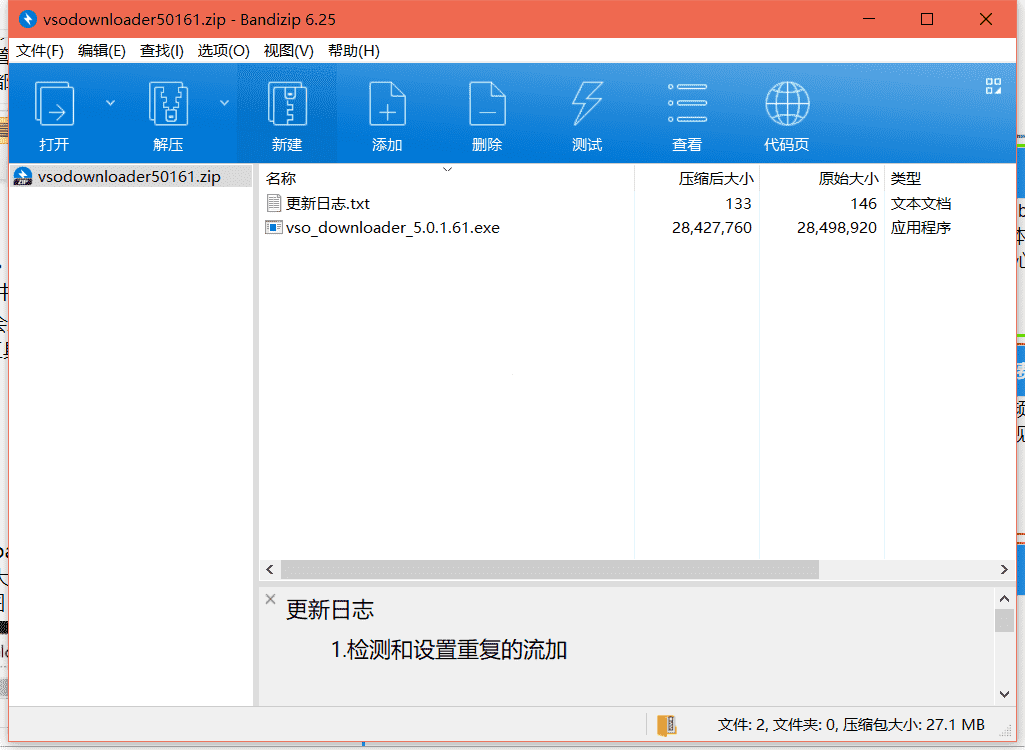Close the archive comment preview pane

(271, 599)
